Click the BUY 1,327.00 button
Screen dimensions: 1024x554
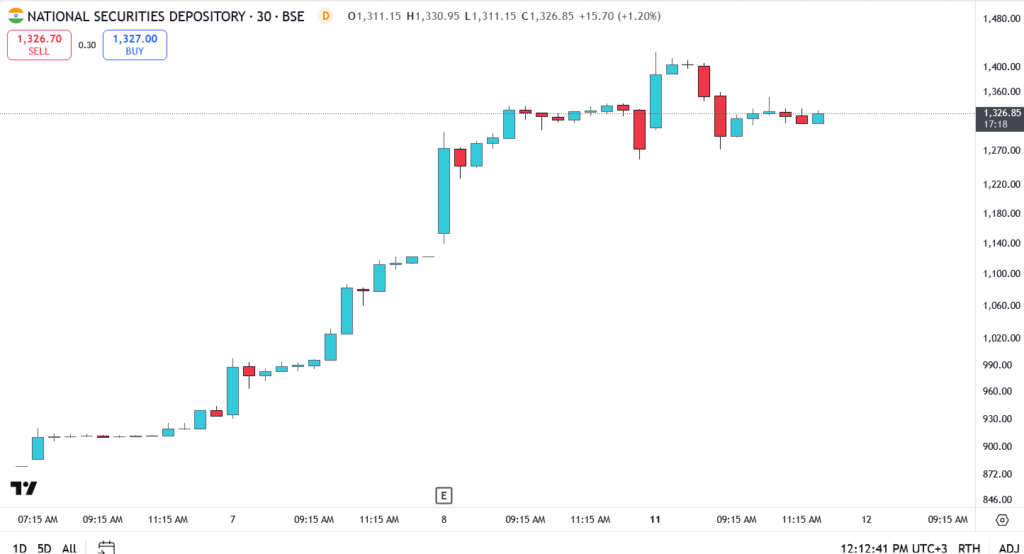coord(135,44)
